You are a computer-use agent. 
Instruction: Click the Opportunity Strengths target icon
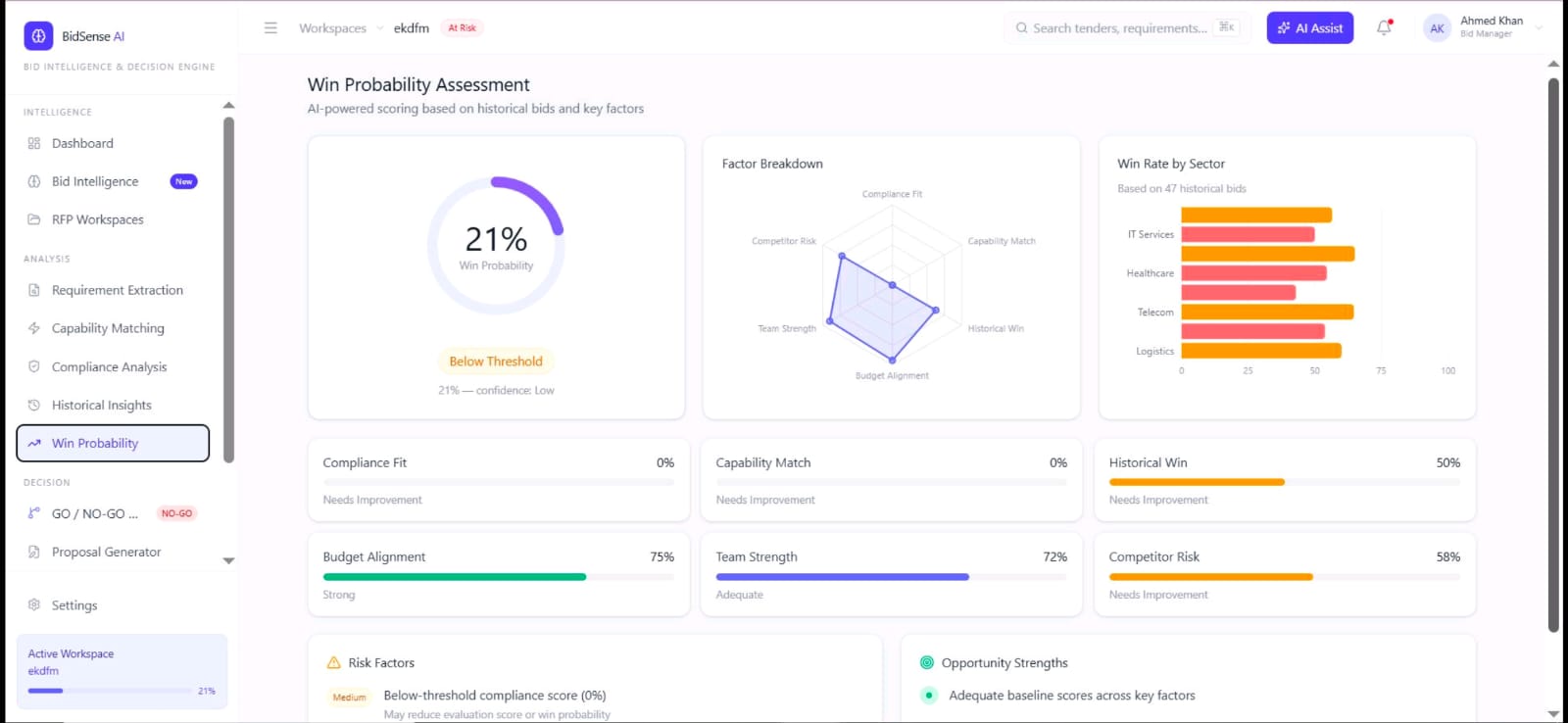click(x=927, y=662)
